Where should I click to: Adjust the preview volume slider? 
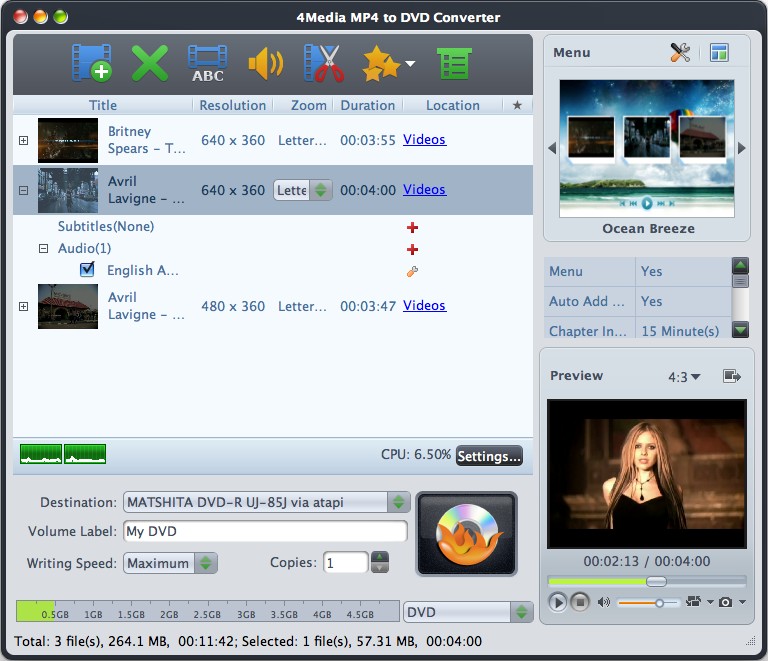648,603
